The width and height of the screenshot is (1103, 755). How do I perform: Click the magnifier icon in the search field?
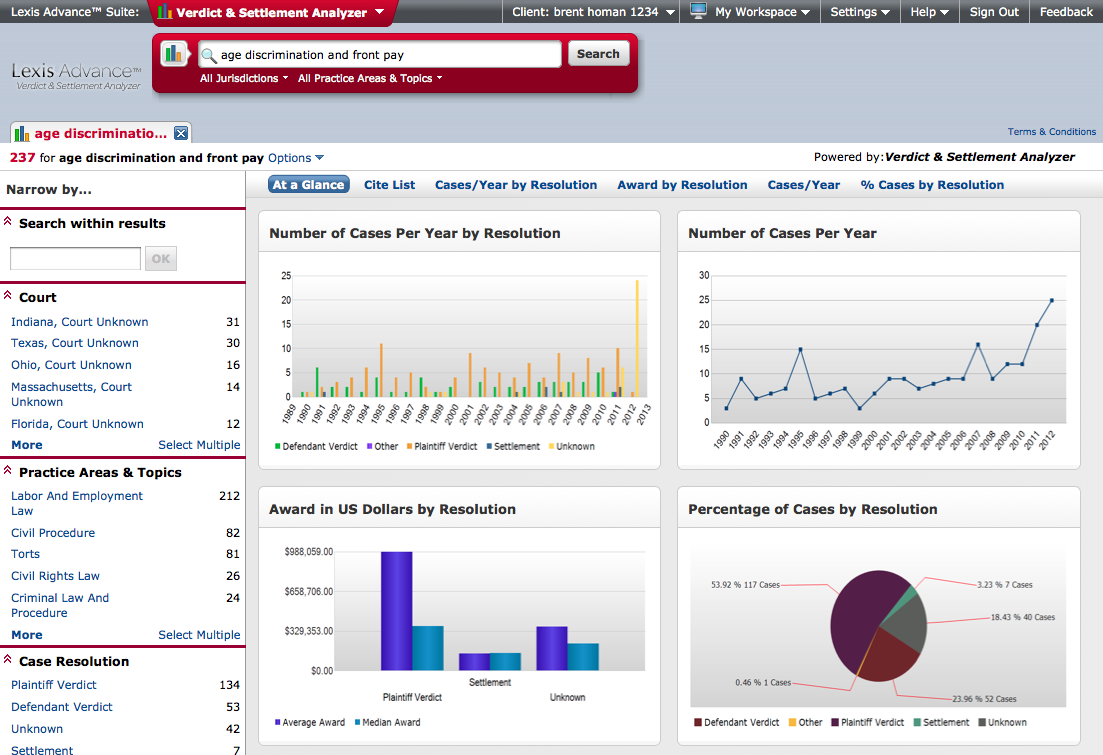click(209, 55)
